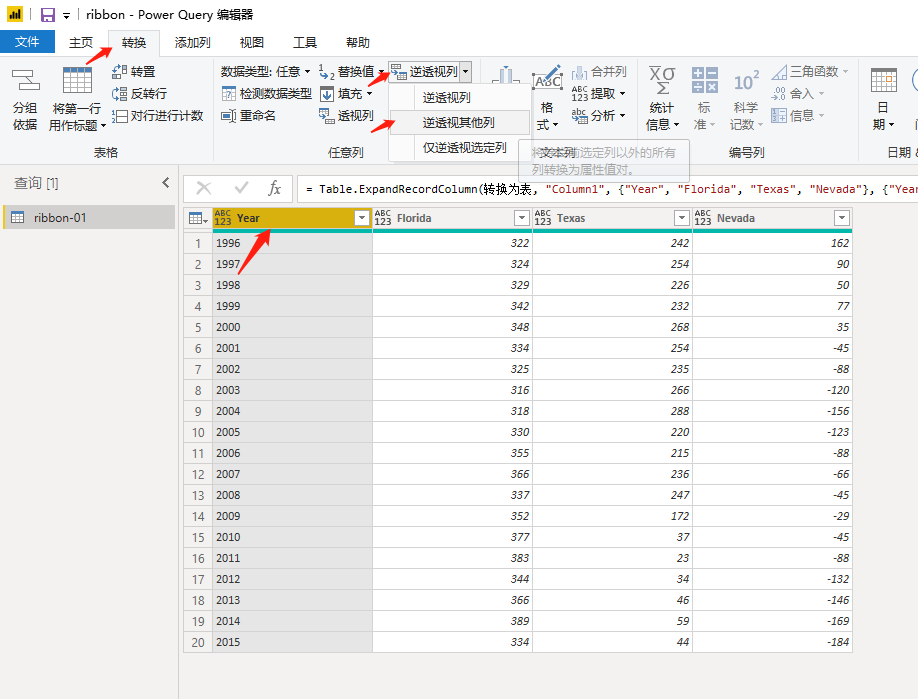Open the Florida column filter dropdown
The width and height of the screenshot is (918, 699).
pyautogui.click(x=521, y=218)
